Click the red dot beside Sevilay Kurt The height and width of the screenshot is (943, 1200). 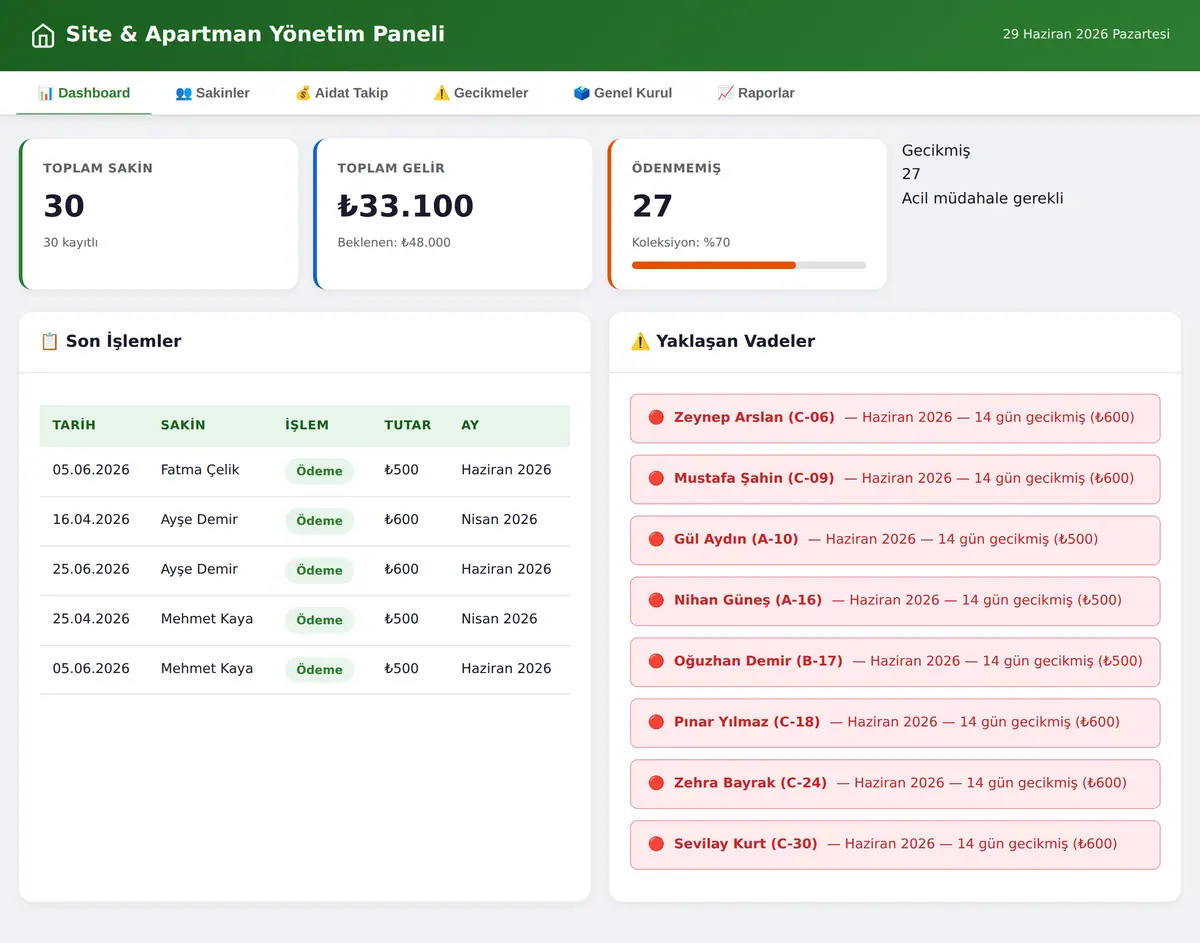pyautogui.click(x=656, y=844)
